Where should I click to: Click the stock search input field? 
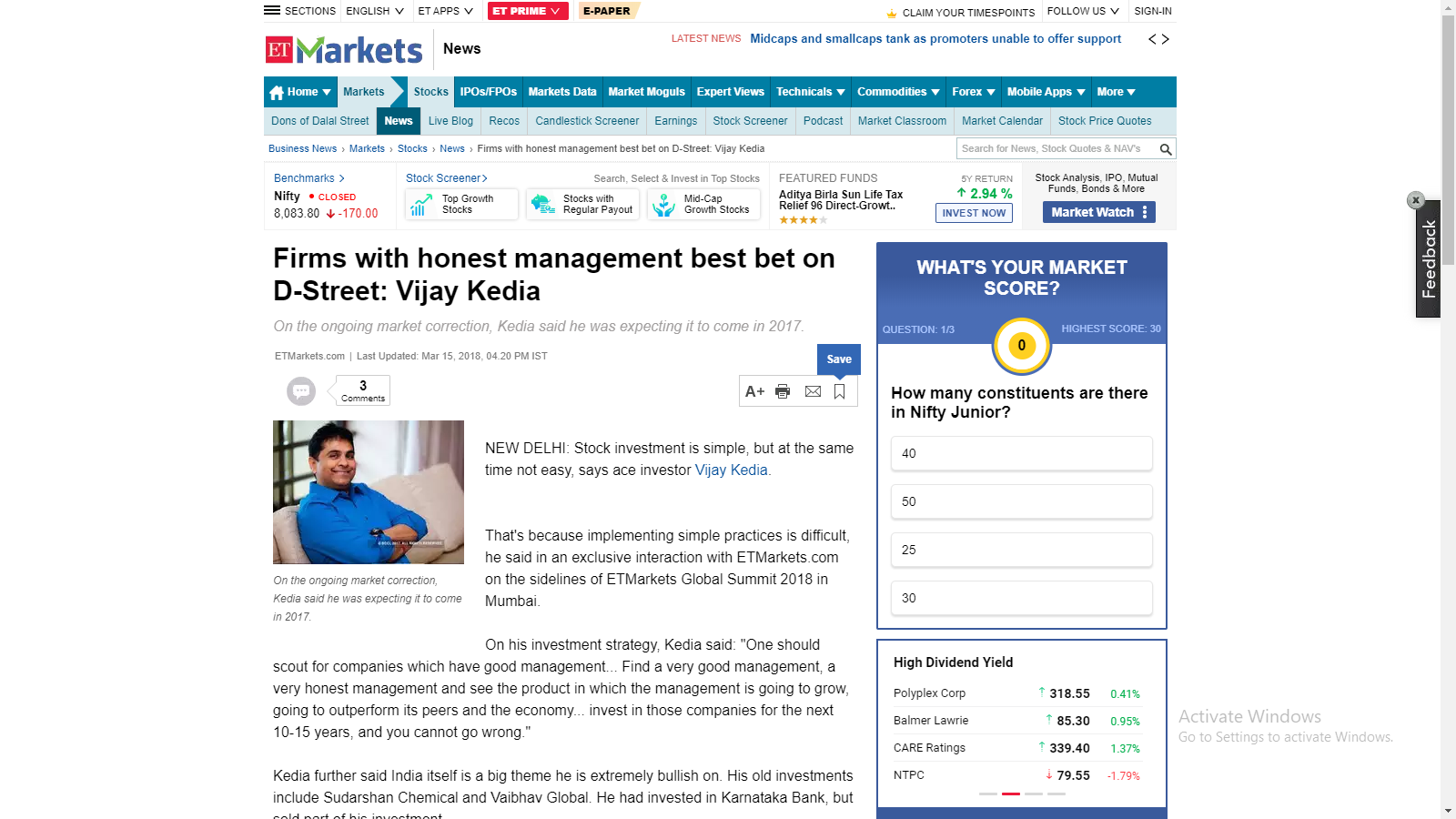[x=1057, y=148]
